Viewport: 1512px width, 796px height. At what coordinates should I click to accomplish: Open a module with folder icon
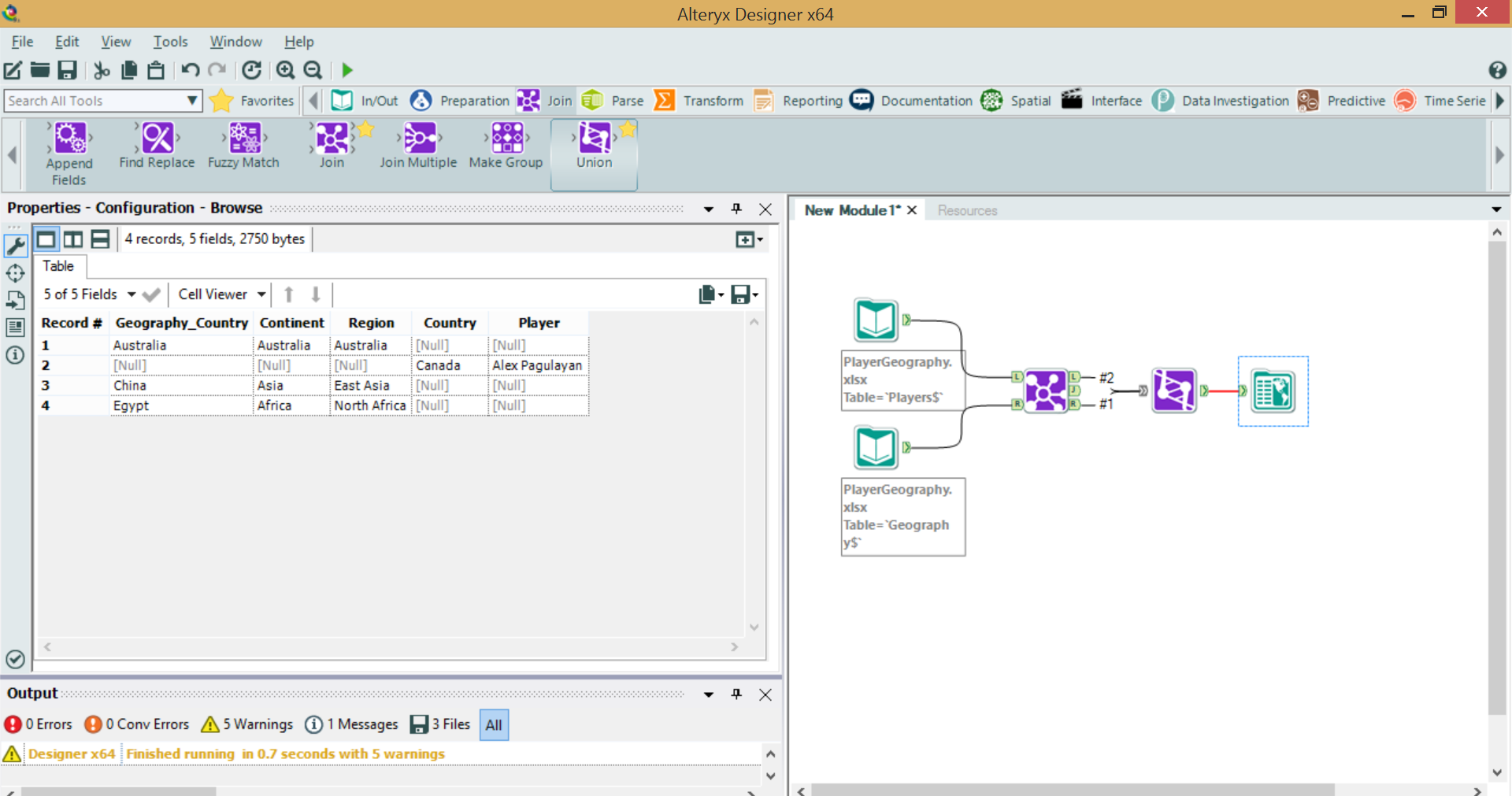pyautogui.click(x=40, y=70)
